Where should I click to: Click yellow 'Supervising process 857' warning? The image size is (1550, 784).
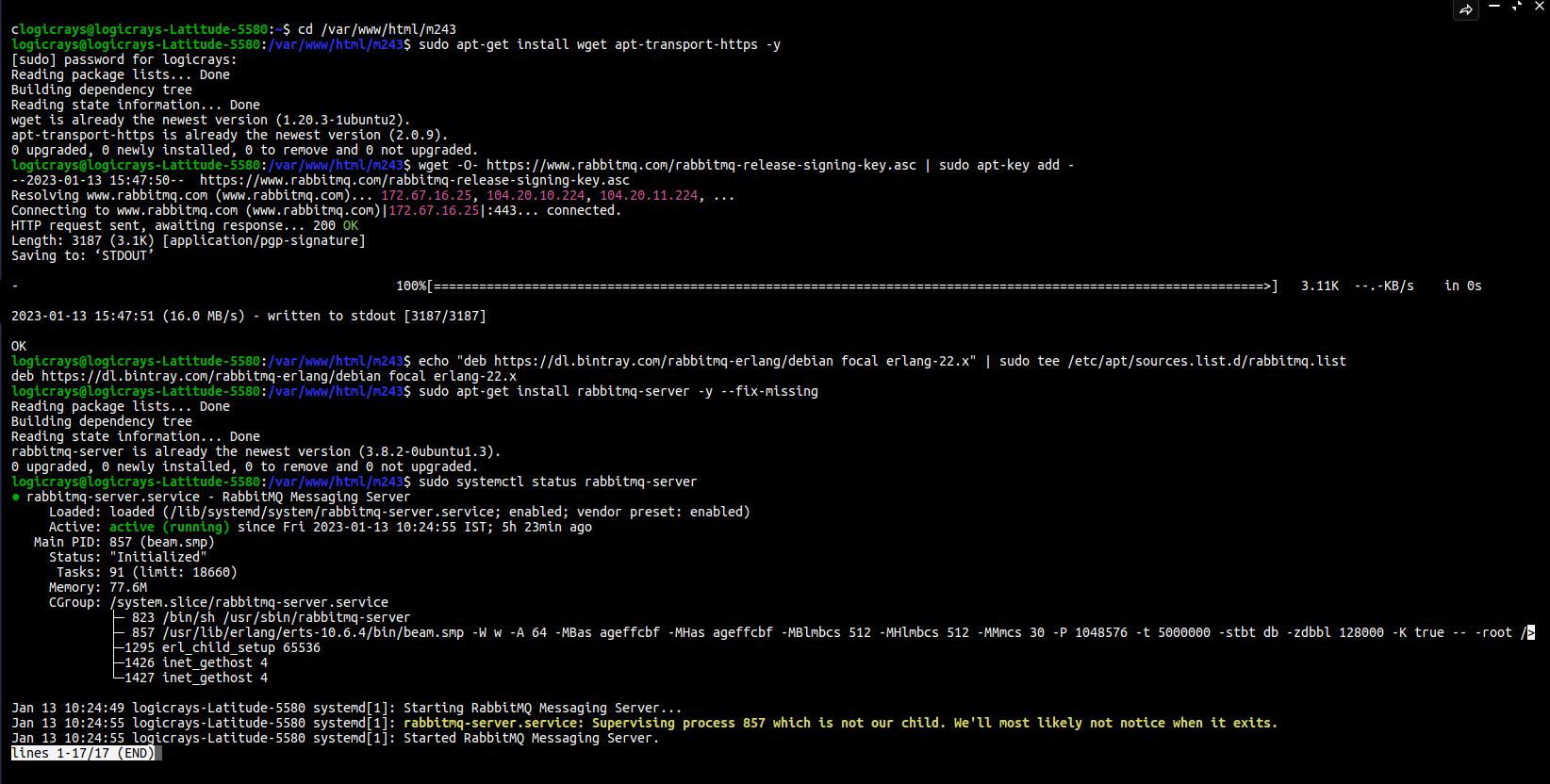(841, 723)
